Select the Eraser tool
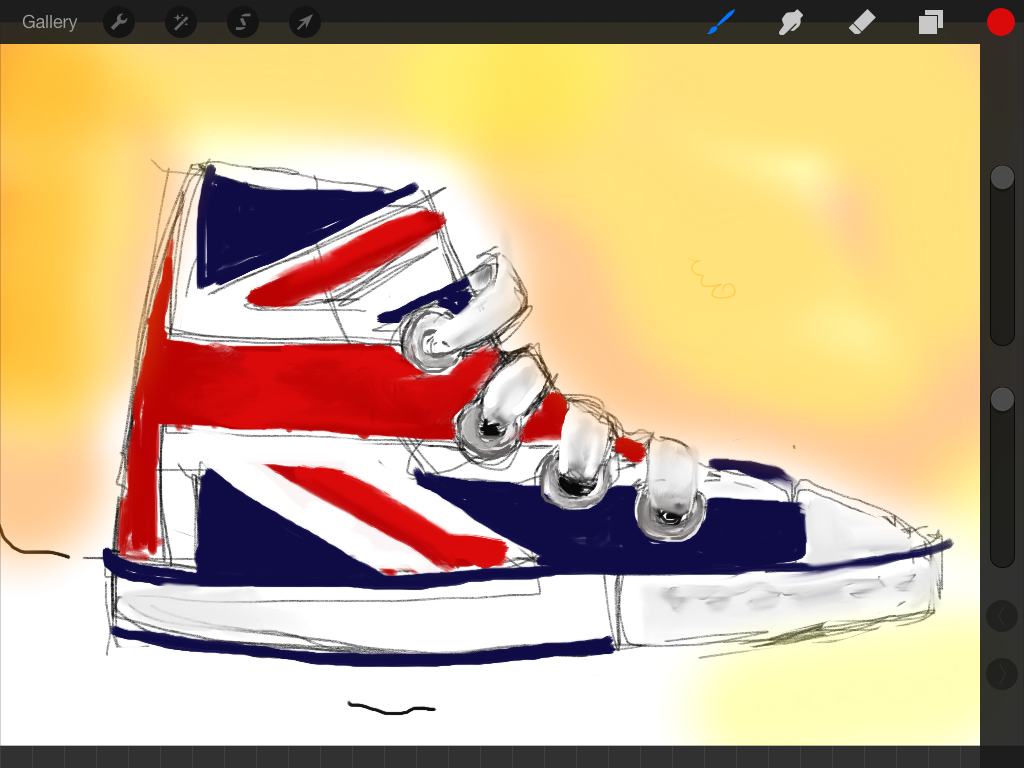1024x768 pixels. tap(861, 22)
